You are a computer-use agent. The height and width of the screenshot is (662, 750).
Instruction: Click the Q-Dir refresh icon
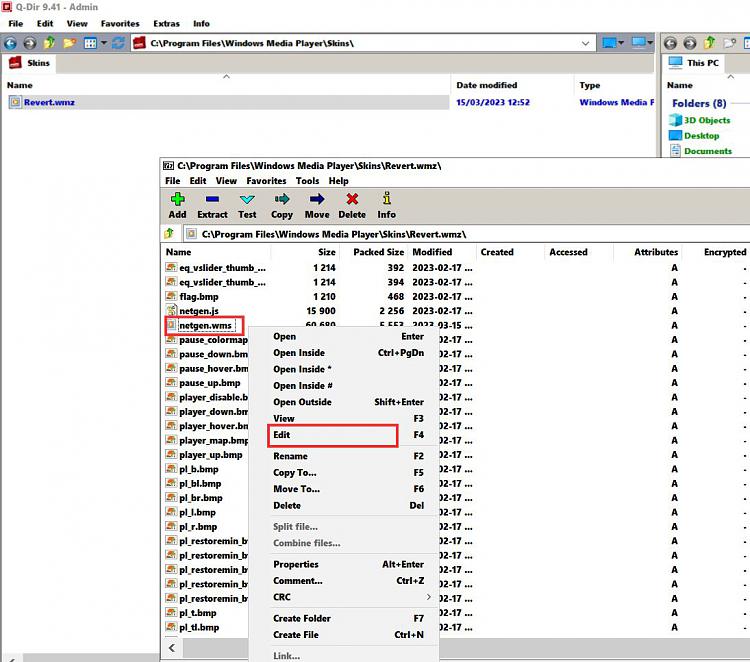119,44
